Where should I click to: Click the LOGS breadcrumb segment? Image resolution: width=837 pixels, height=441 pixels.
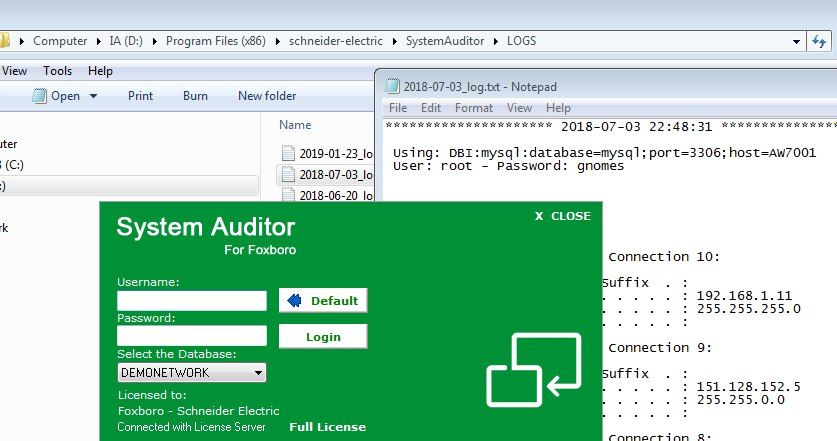(522, 41)
